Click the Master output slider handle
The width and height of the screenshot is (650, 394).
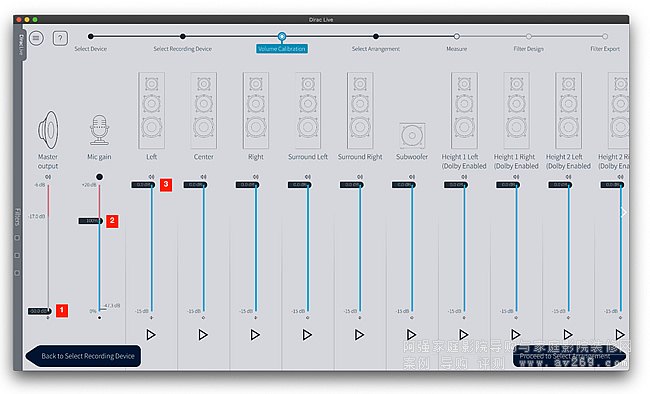click(40, 311)
